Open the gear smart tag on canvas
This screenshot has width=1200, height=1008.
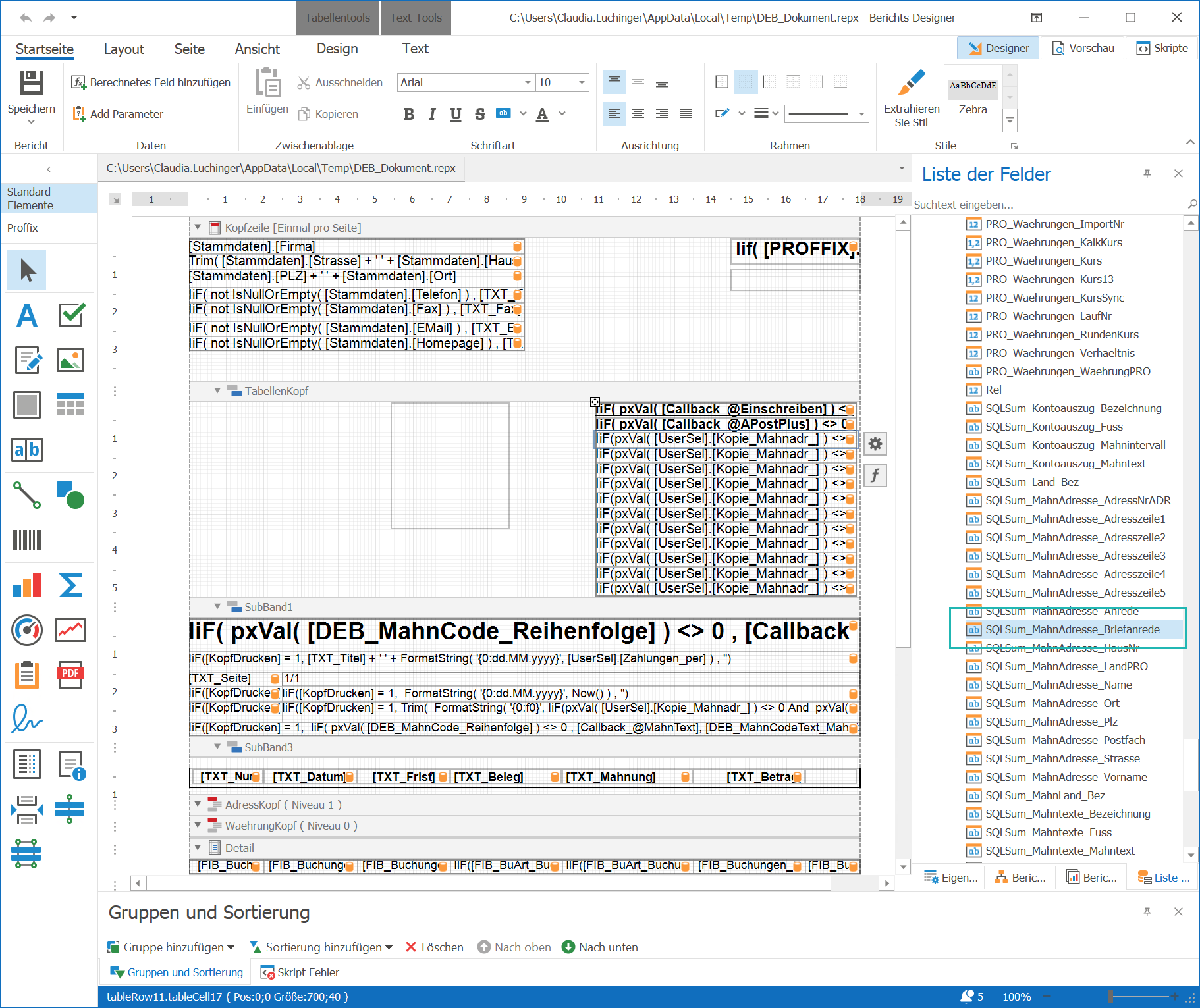875,444
